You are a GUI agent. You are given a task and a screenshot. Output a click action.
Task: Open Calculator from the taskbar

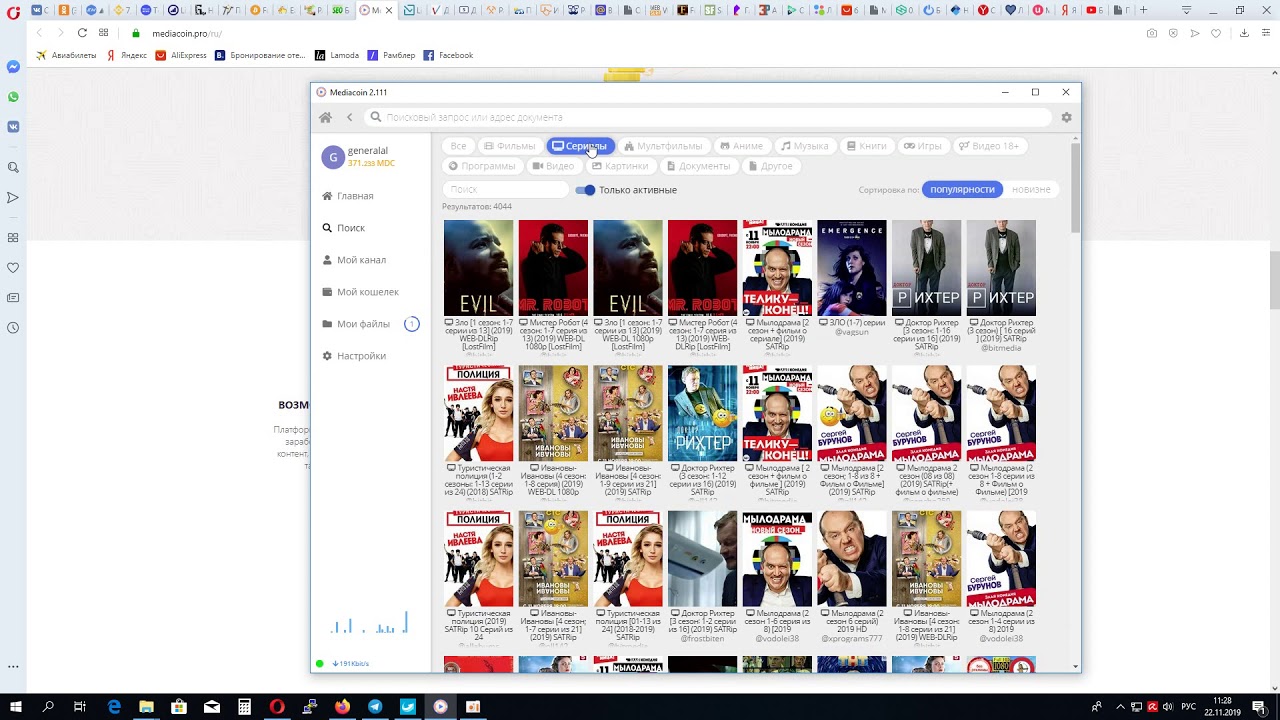(244, 707)
